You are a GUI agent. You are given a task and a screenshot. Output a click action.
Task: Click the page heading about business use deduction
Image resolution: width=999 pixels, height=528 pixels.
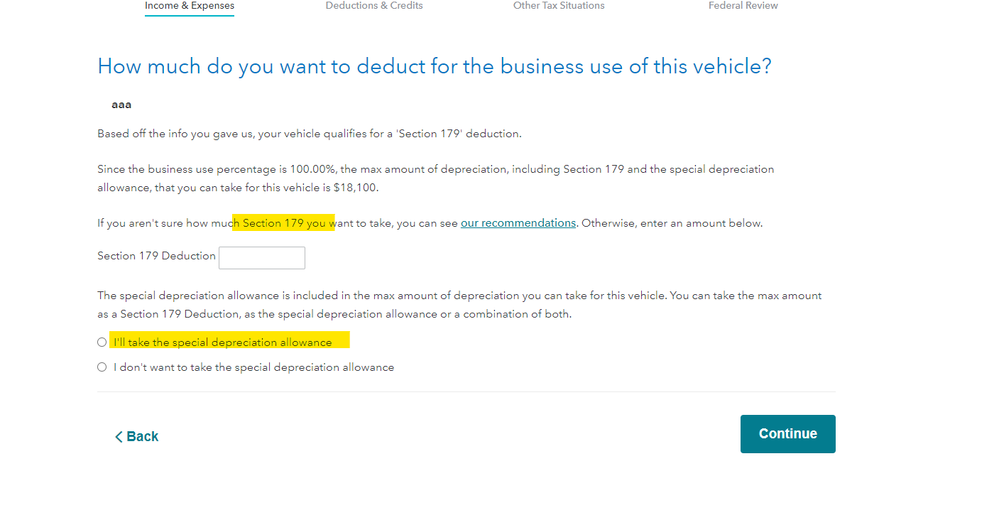point(435,66)
